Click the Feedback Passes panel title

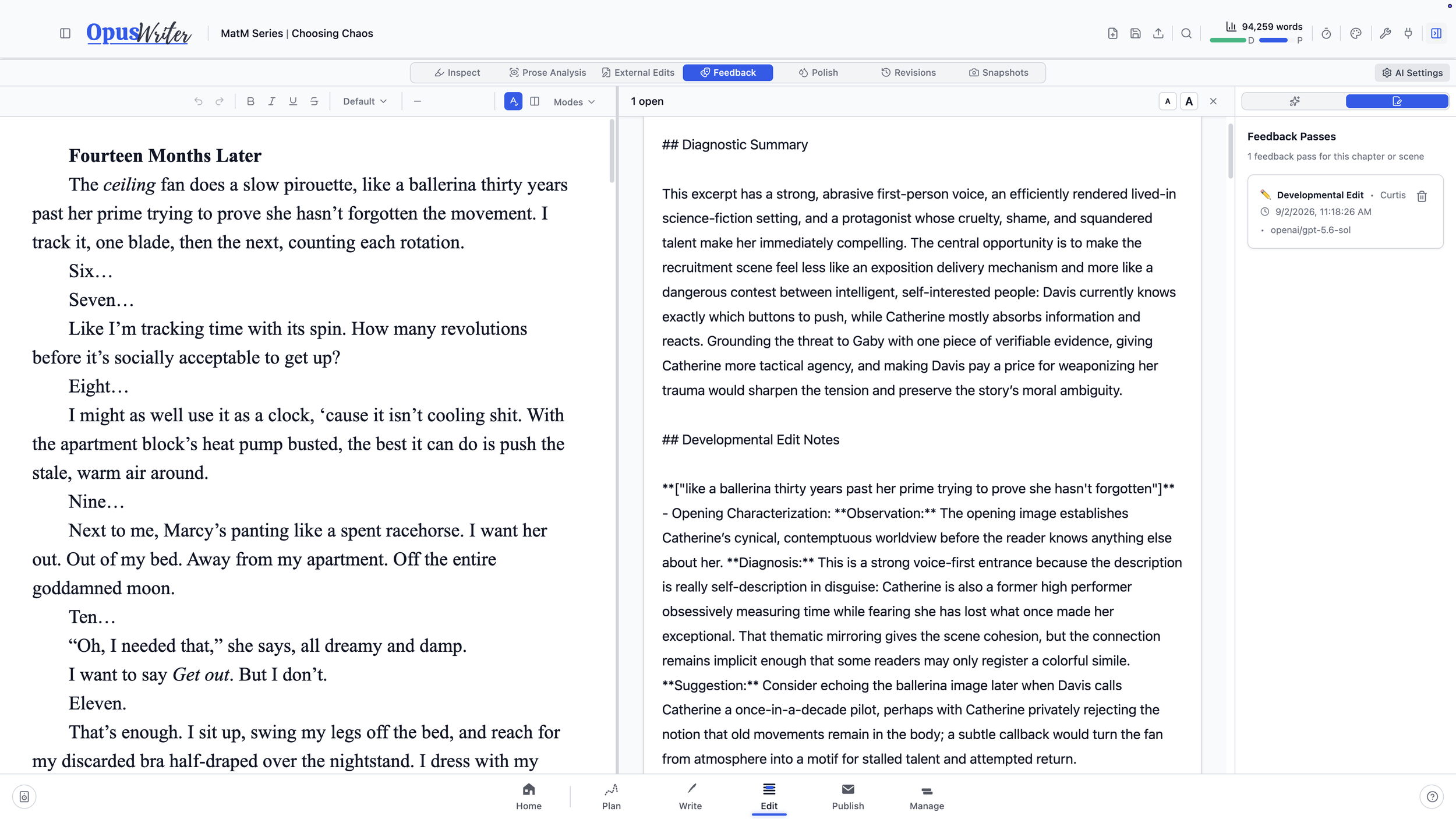tap(1291, 136)
